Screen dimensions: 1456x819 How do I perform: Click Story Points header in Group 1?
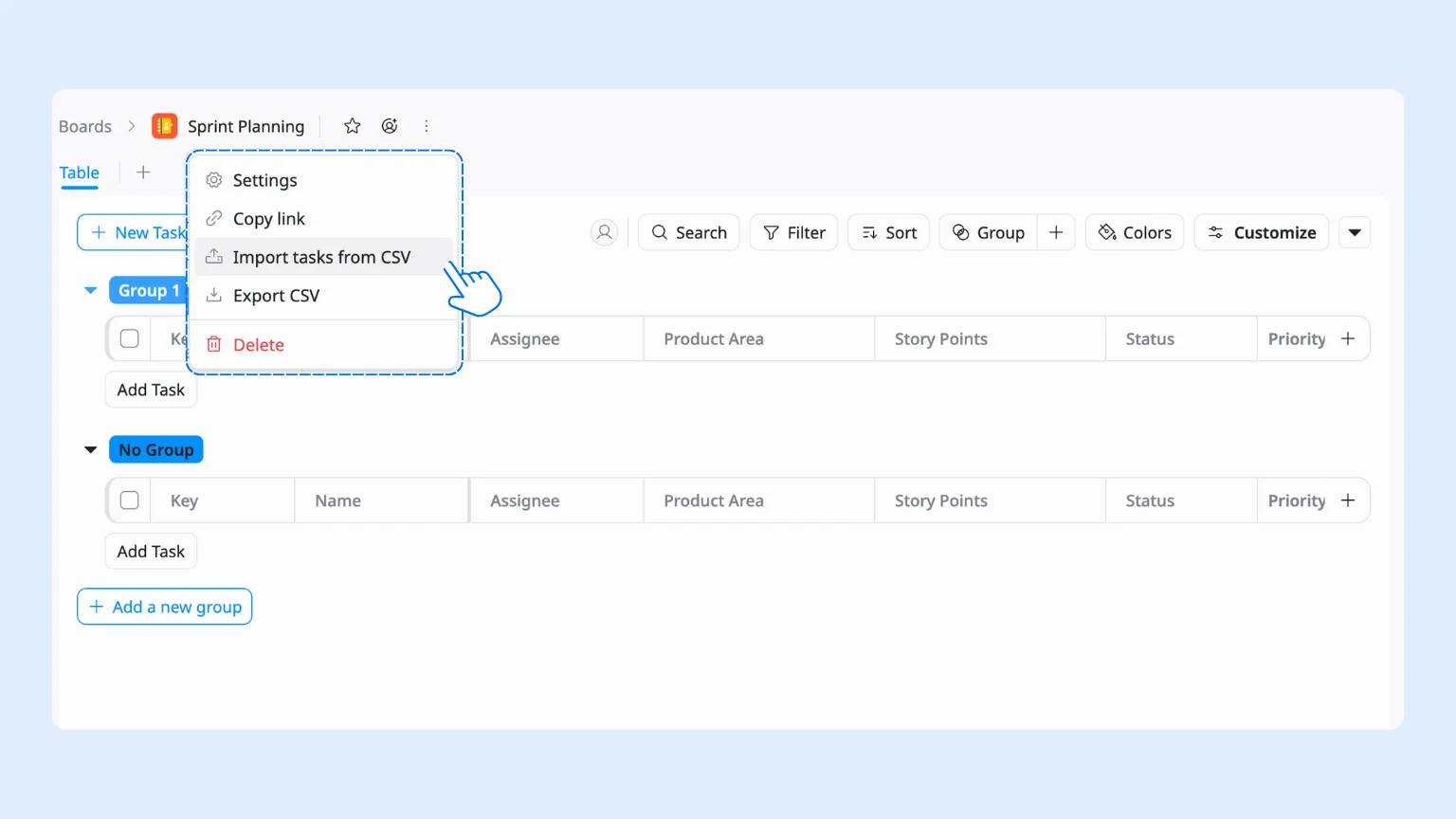(x=990, y=338)
